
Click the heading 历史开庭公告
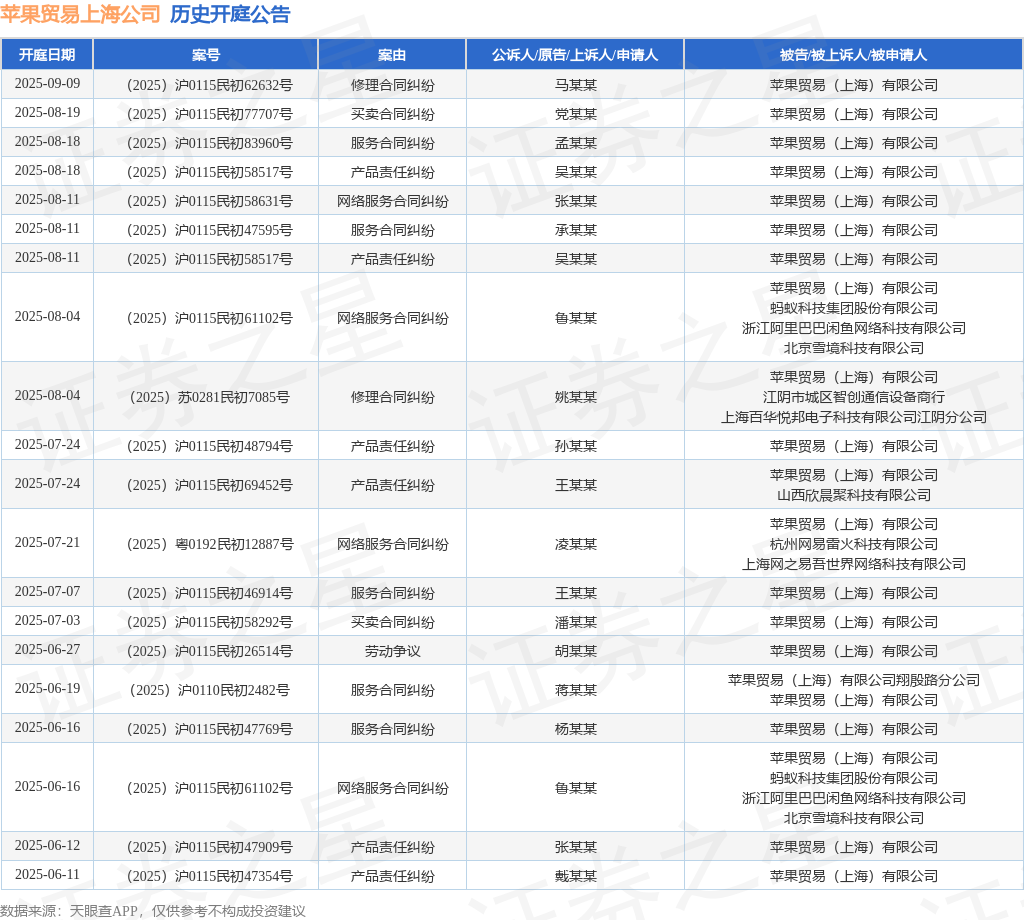click(230, 14)
